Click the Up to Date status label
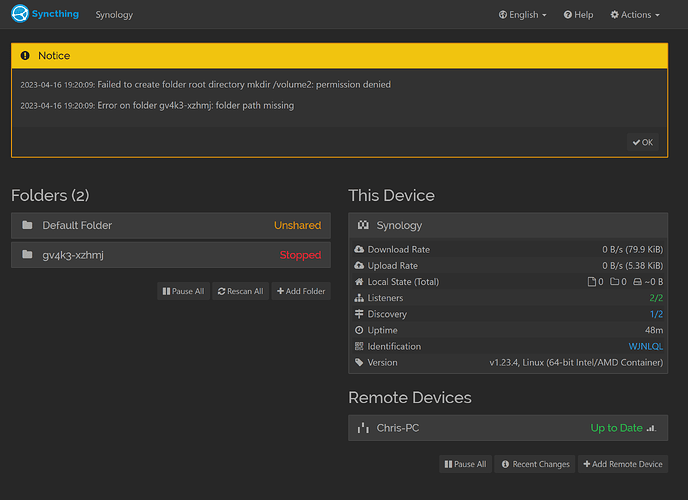 [x=616, y=428]
